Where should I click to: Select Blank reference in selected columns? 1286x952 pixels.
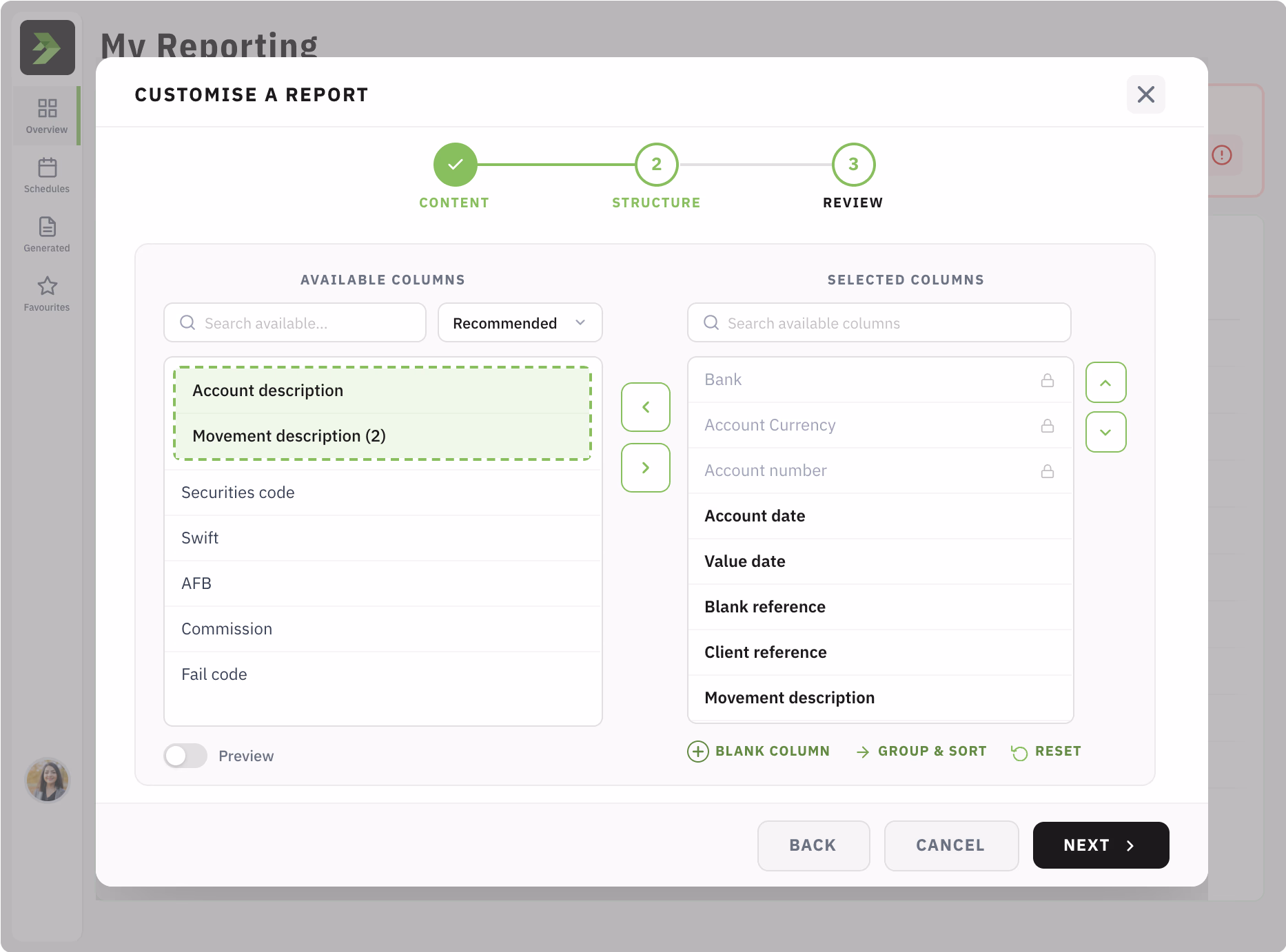click(x=881, y=607)
